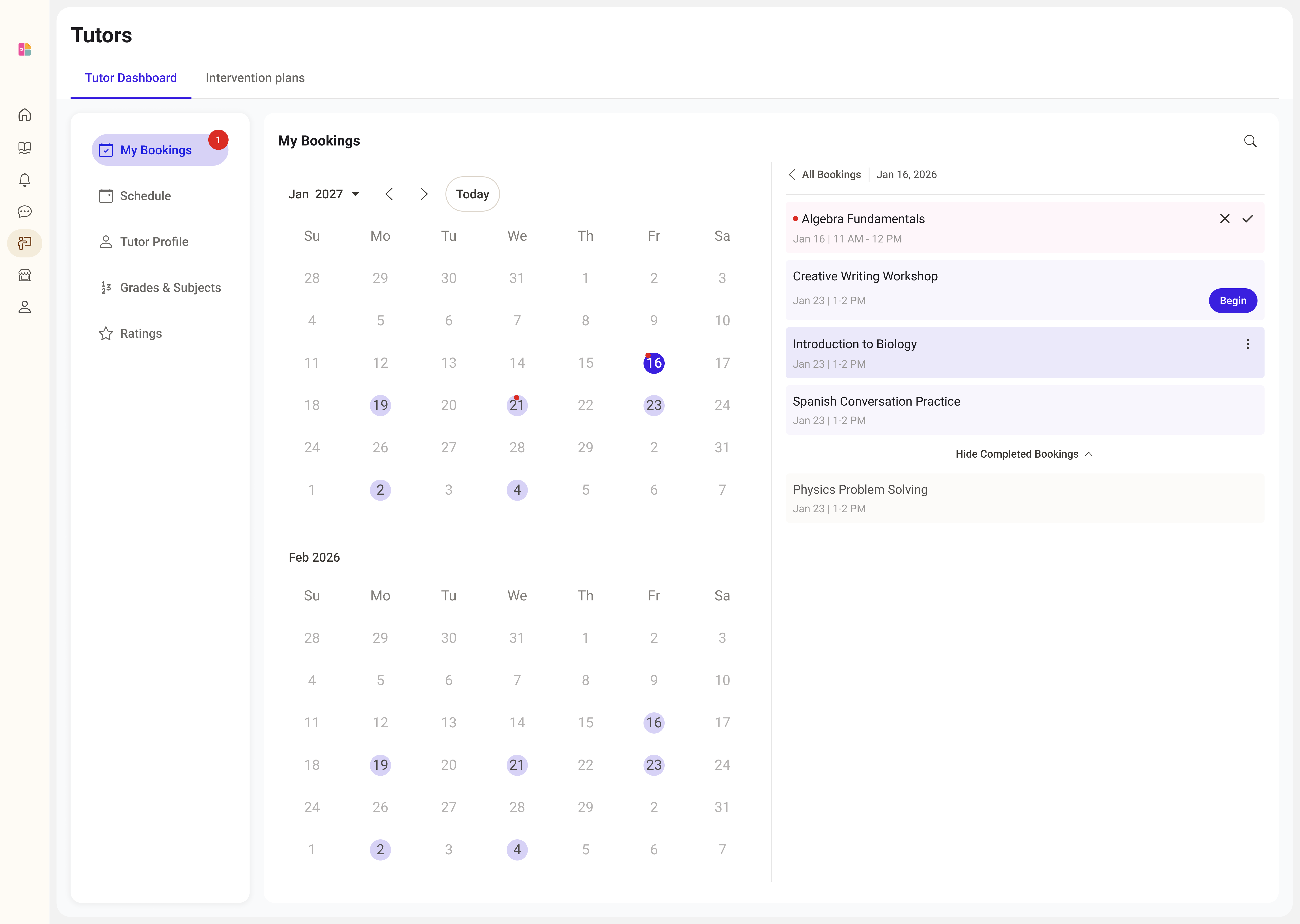Open the chat messages sidebar icon
The width and height of the screenshot is (1300, 924).
24,212
